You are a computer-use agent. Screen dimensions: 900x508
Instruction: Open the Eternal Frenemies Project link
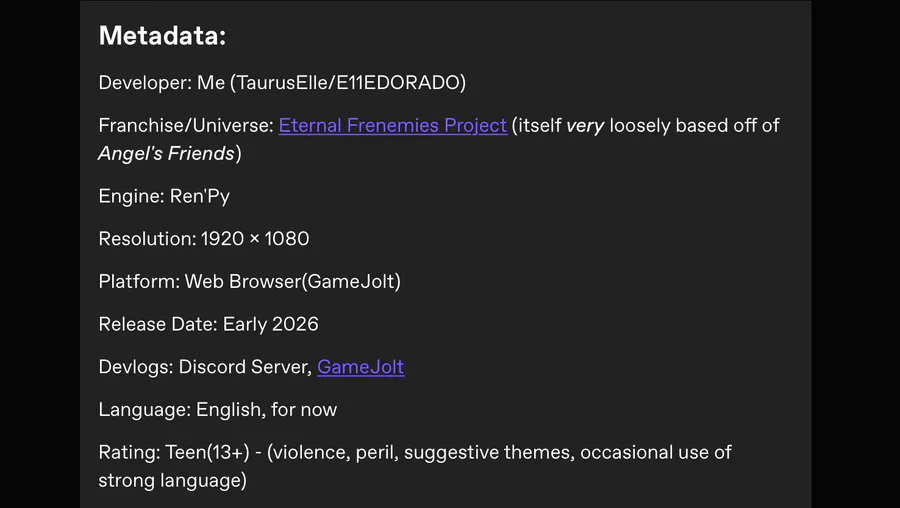click(392, 126)
